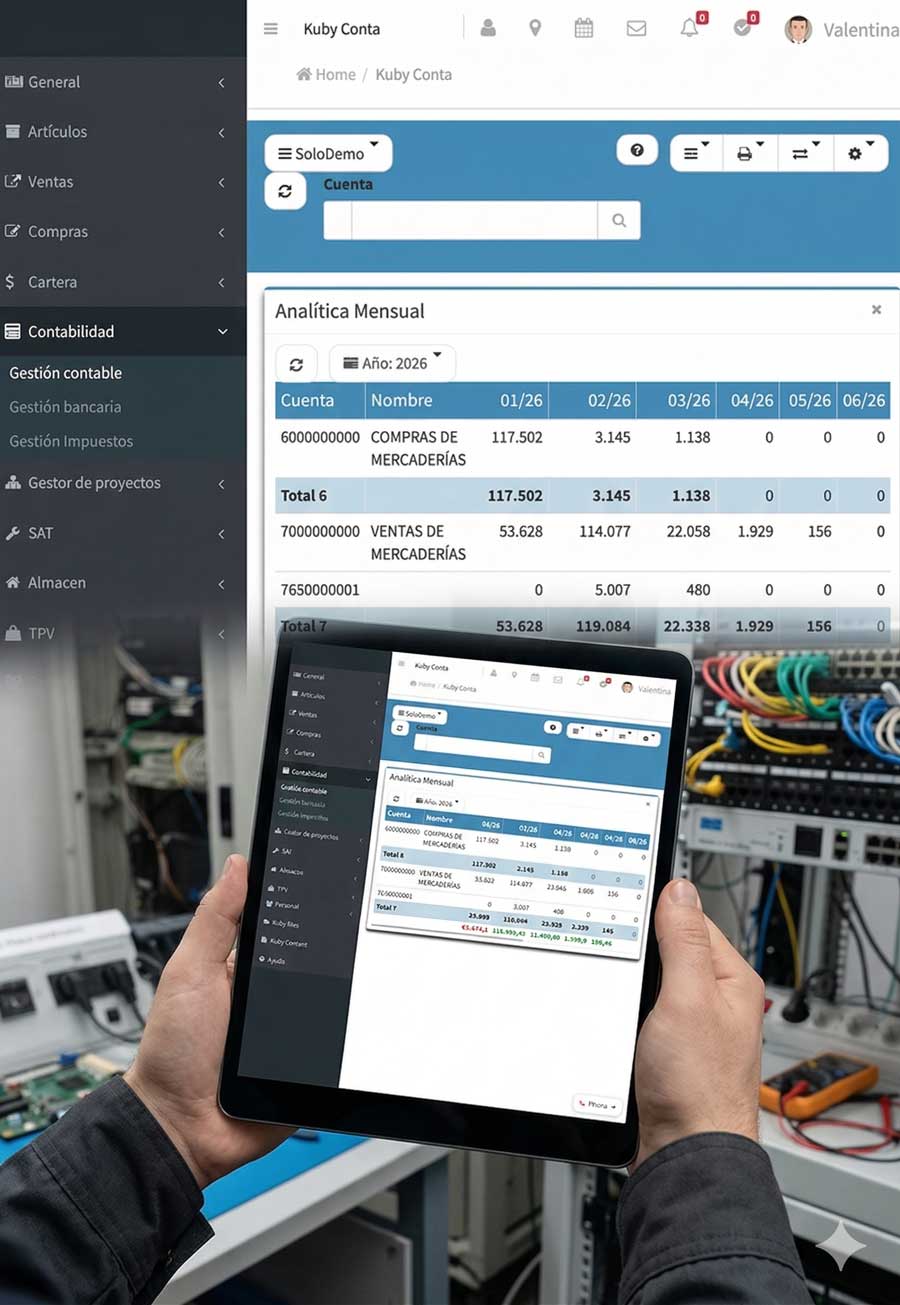Select account 7000000000 in the large table
The image size is (900, 1305).
[x=320, y=531]
